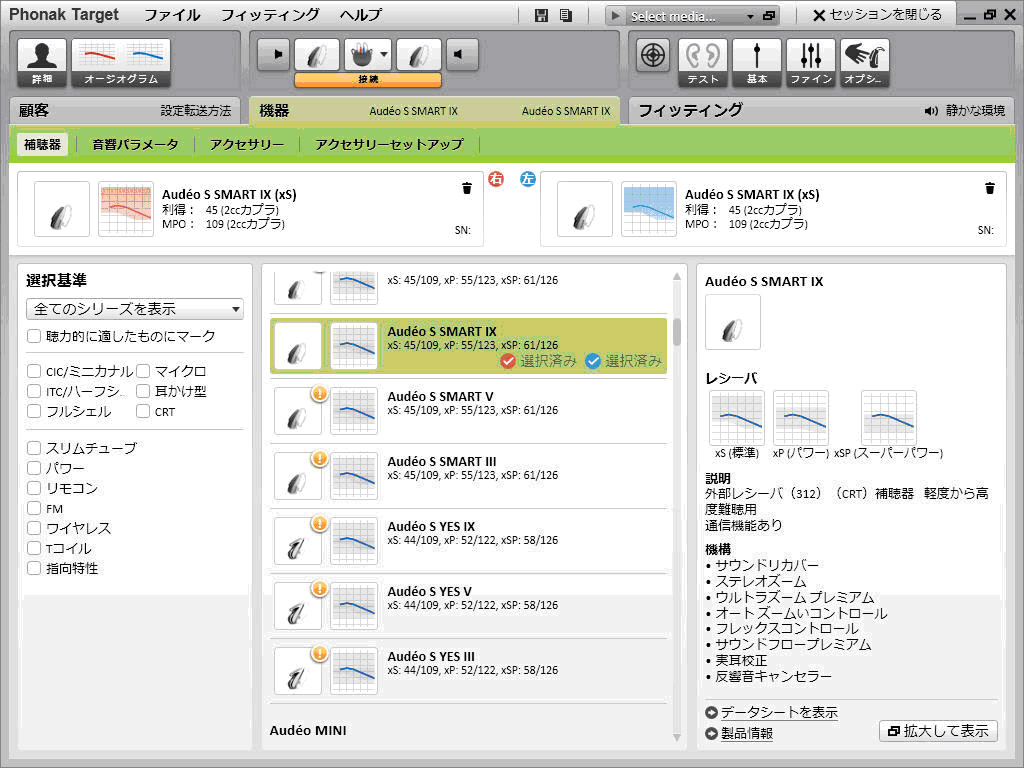
Task: Switch to the 音響パラメータ tab
Action: [x=135, y=144]
